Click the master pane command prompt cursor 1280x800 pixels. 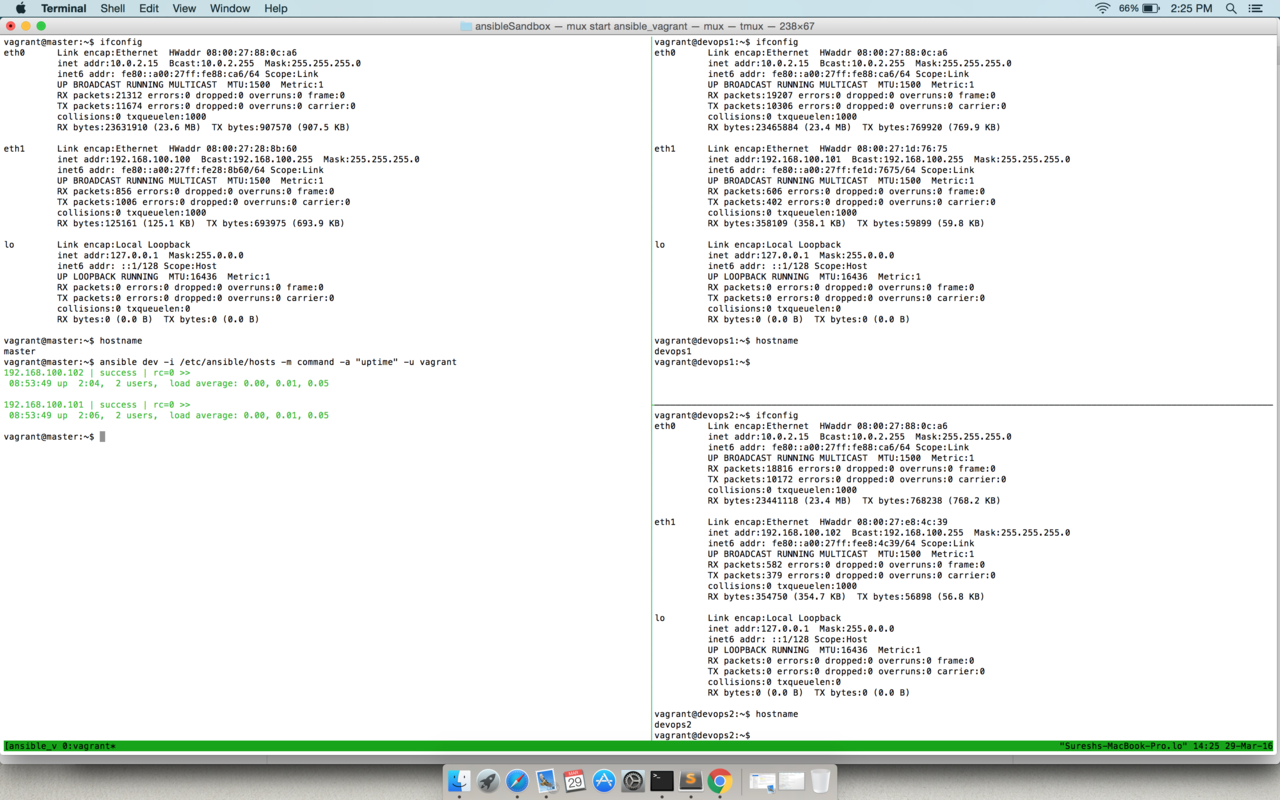(102, 437)
